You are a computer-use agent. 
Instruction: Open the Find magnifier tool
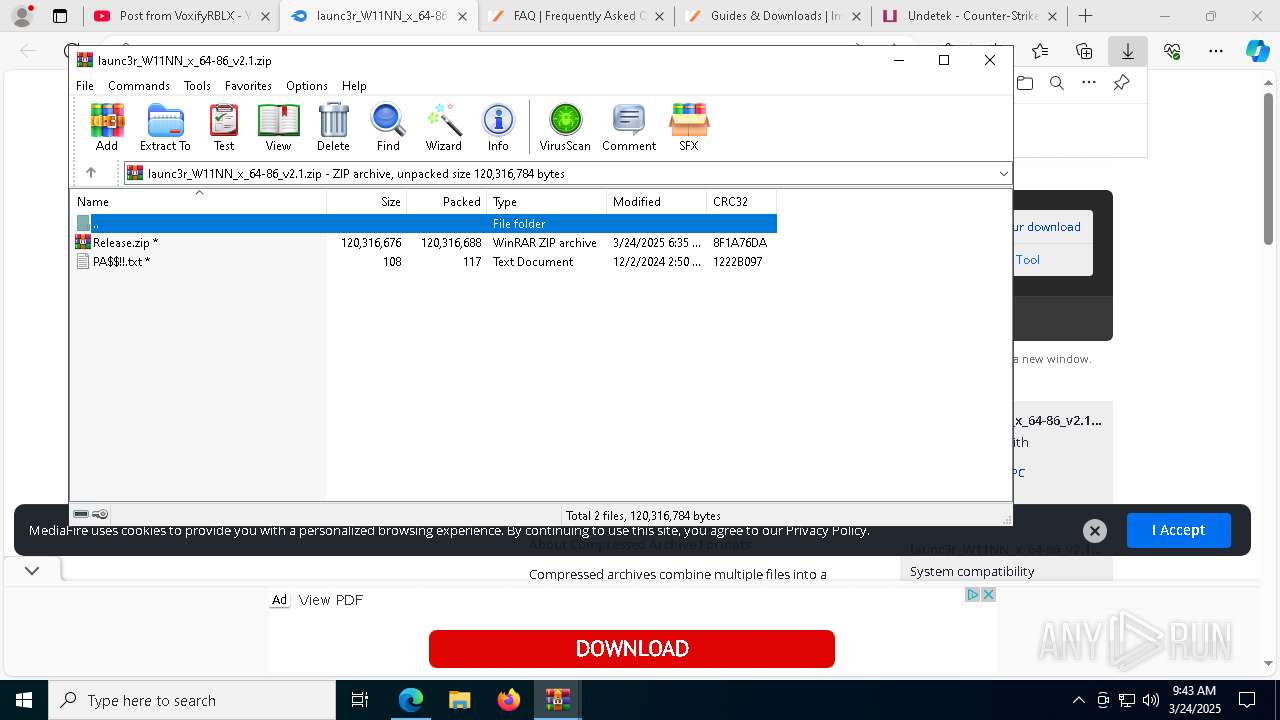point(388,127)
